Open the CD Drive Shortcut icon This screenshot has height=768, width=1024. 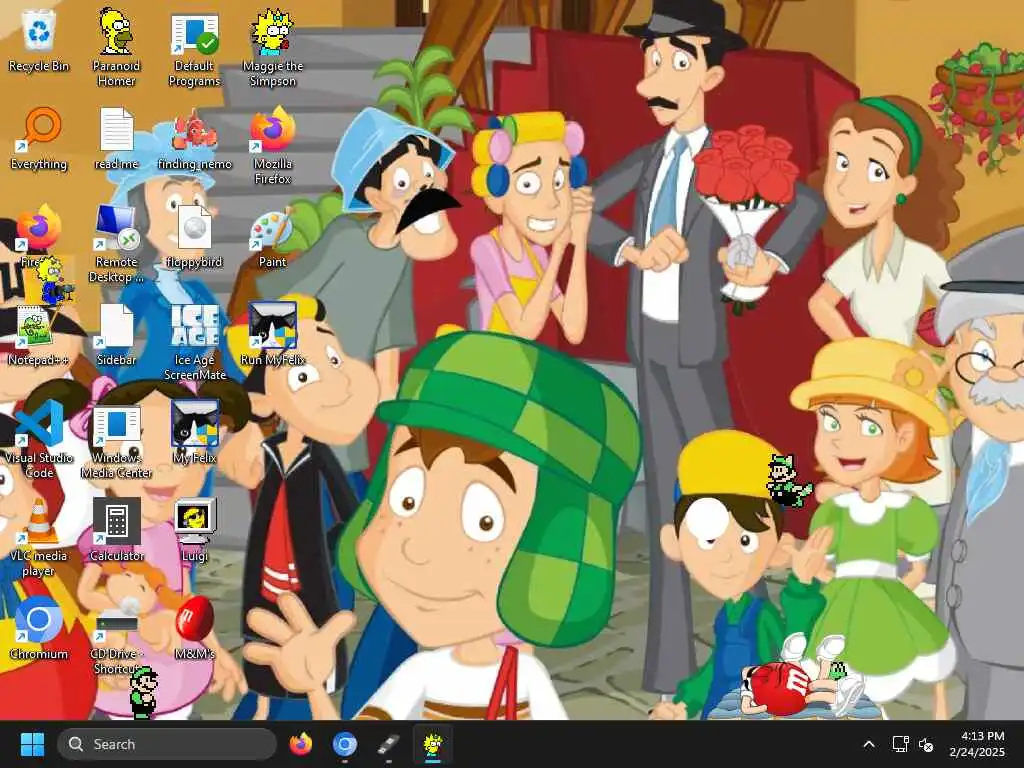click(116, 640)
